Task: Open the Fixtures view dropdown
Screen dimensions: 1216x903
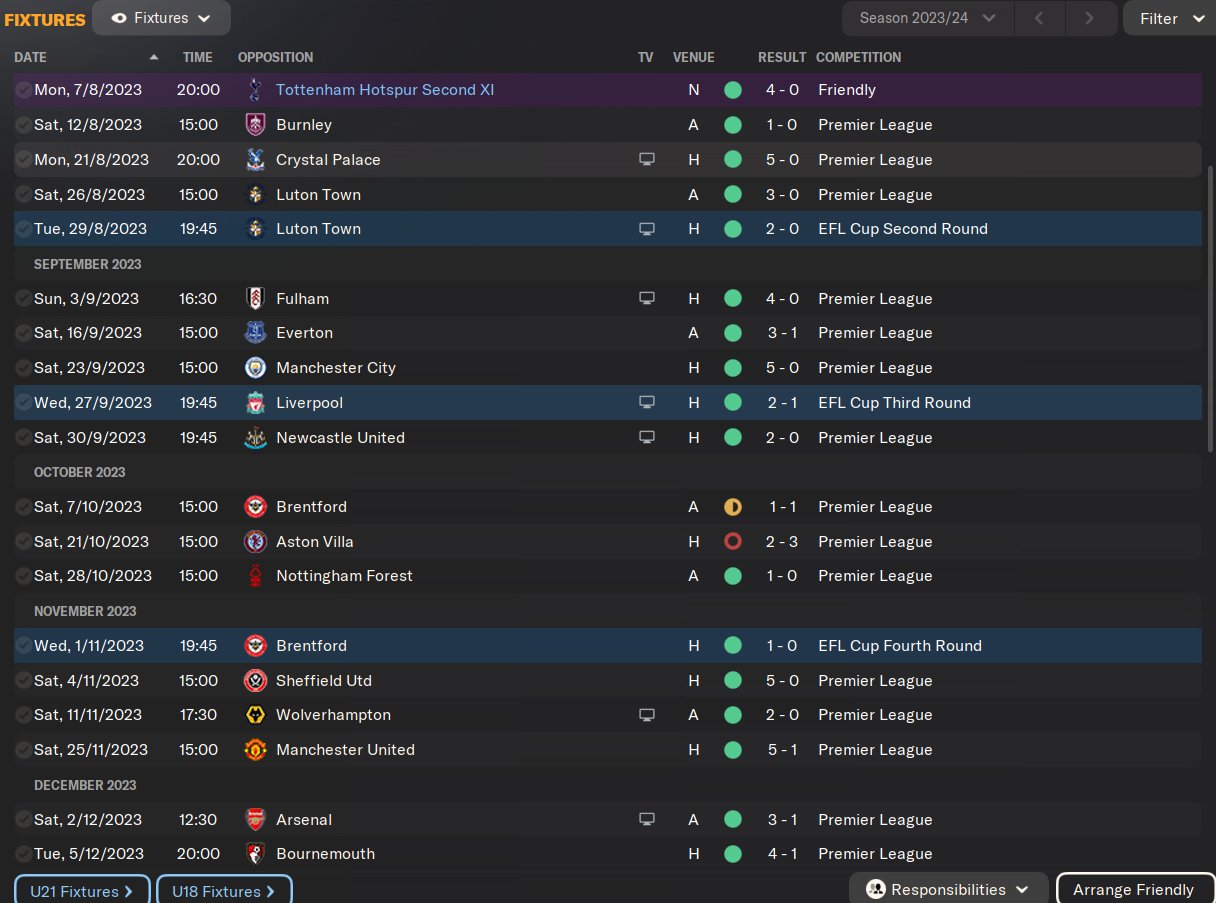Action: [x=161, y=18]
